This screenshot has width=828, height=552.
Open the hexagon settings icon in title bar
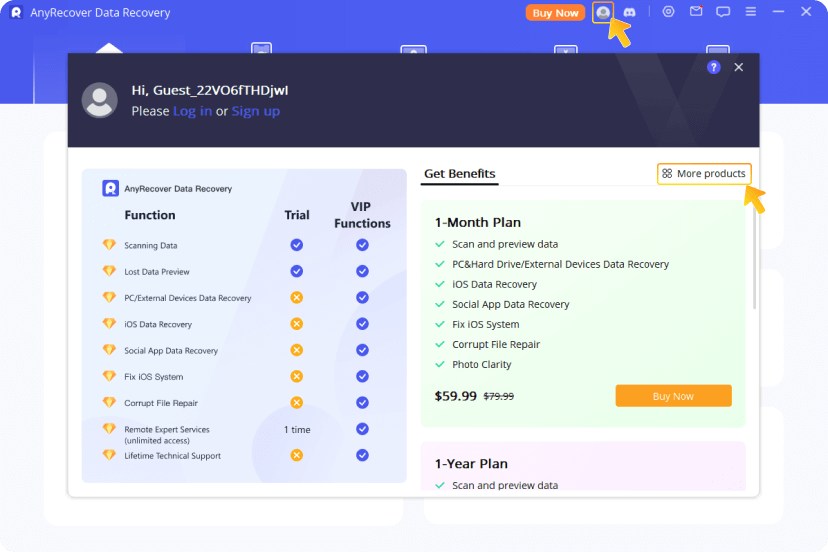click(x=669, y=12)
